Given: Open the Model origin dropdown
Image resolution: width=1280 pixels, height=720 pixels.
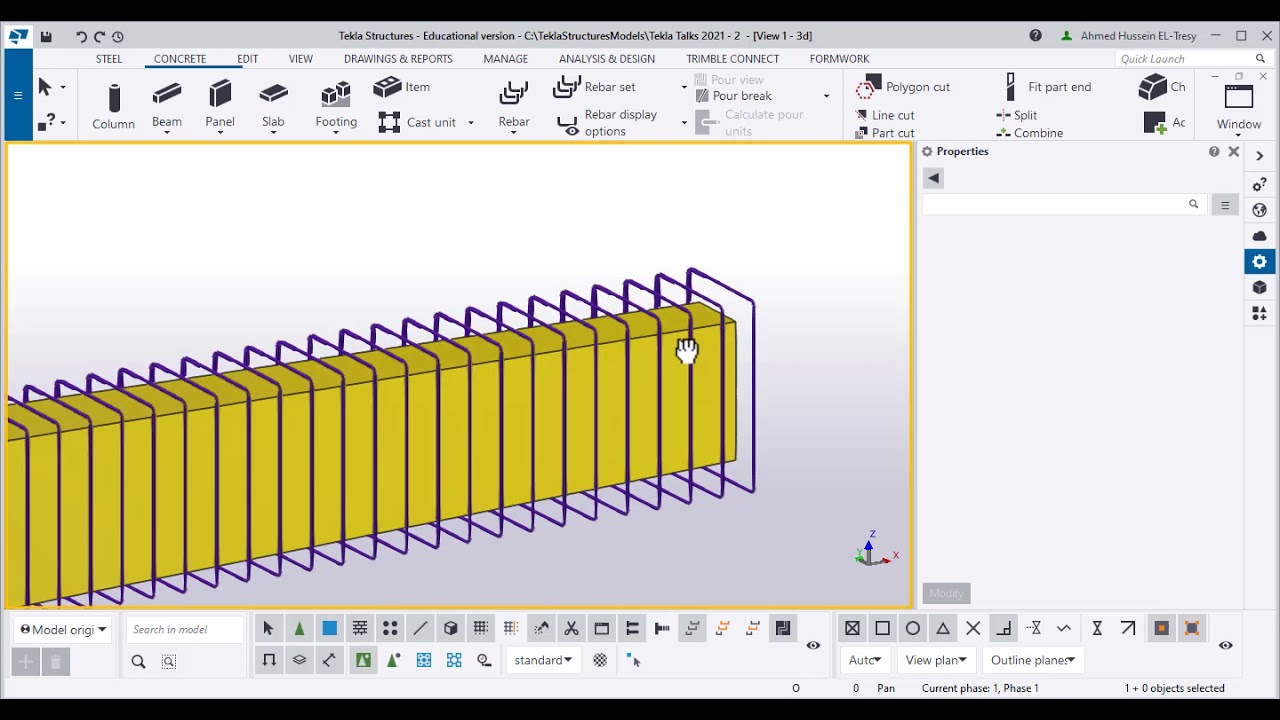Looking at the screenshot, I should point(63,630).
